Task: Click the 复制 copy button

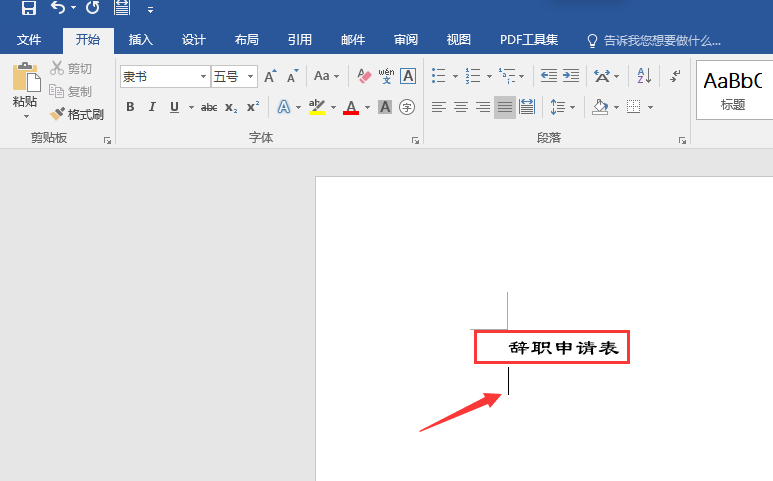Action: (x=71, y=92)
